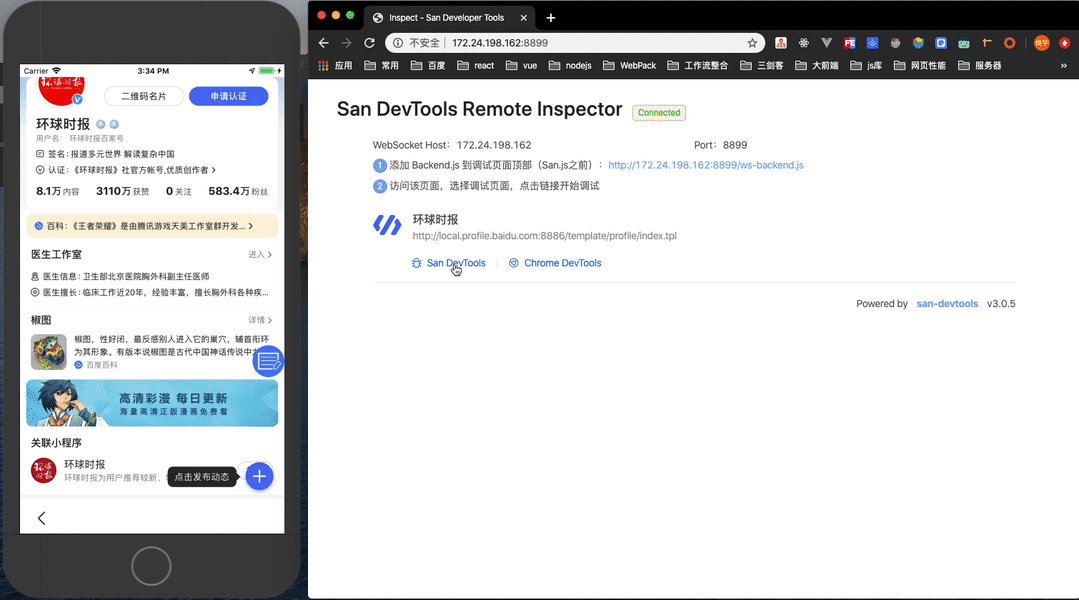Tap the blue floating note icon
The height and width of the screenshot is (600, 1079).
(268, 361)
